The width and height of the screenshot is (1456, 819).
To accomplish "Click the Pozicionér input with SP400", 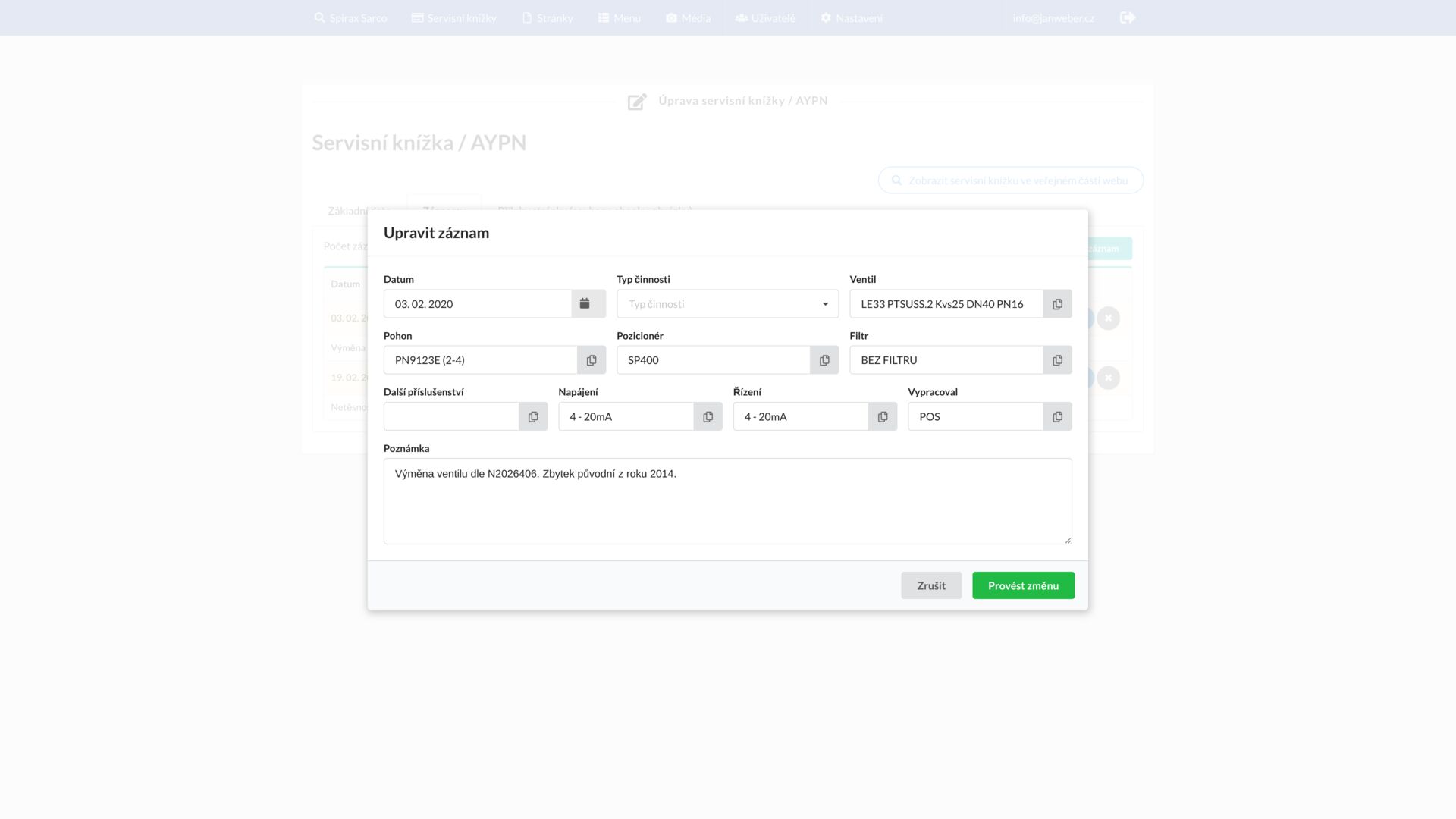I will click(x=713, y=360).
